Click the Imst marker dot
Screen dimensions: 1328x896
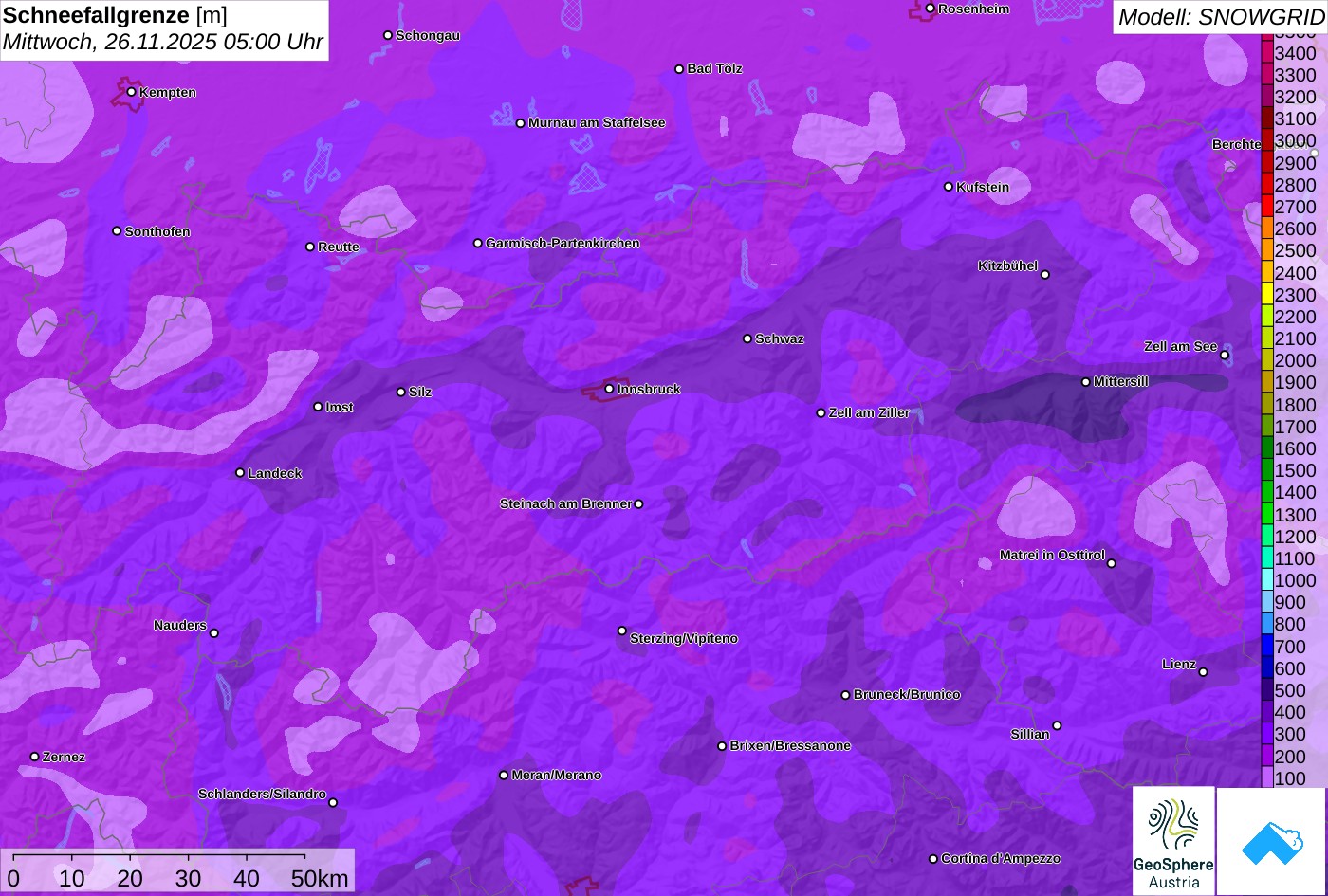pos(318,407)
